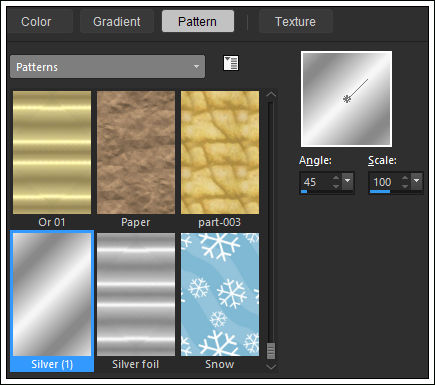Click the Scale input field
The height and width of the screenshot is (385, 435).
[x=385, y=182]
